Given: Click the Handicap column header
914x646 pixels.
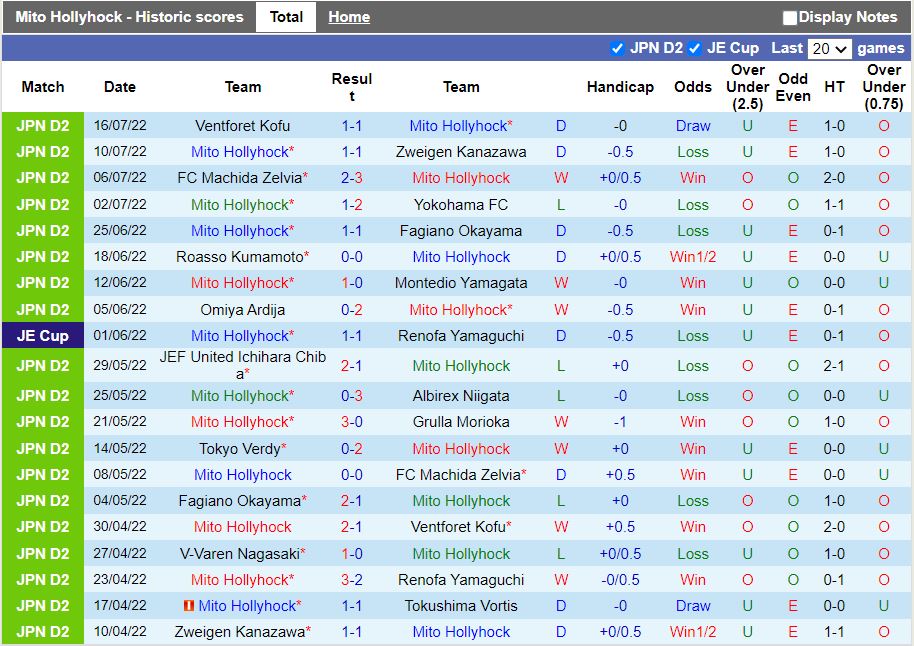Looking at the screenshot, I should point(620,87).
